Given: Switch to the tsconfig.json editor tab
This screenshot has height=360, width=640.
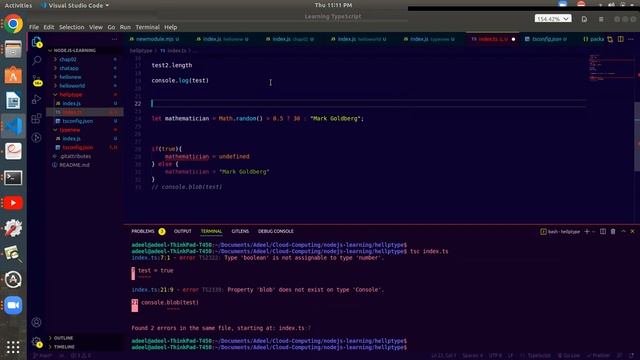Looking at the screenshot, I should click(547, 39).
